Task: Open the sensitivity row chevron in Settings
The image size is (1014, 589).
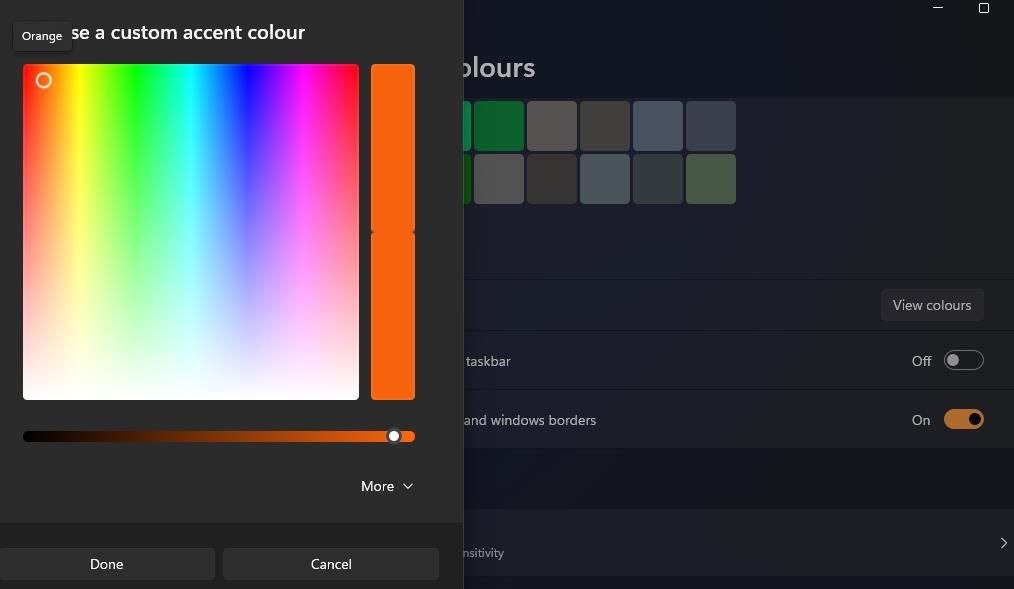Action: pos(1003,543)
